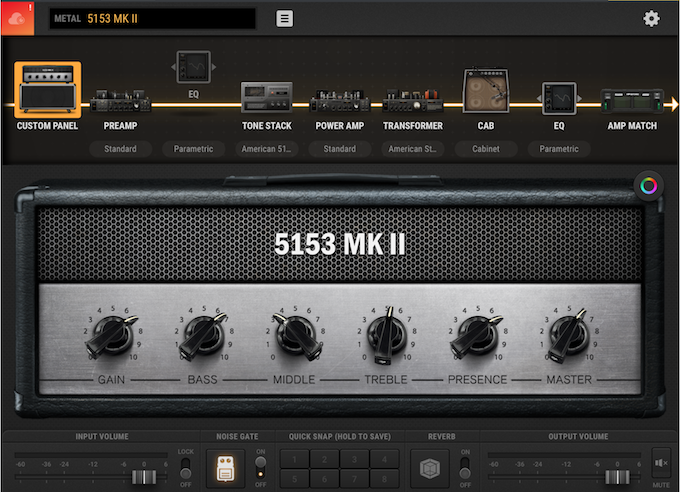The width and height of the screenshot is (680, 492).
Task: Click the METAL category label
Action: 68,19
